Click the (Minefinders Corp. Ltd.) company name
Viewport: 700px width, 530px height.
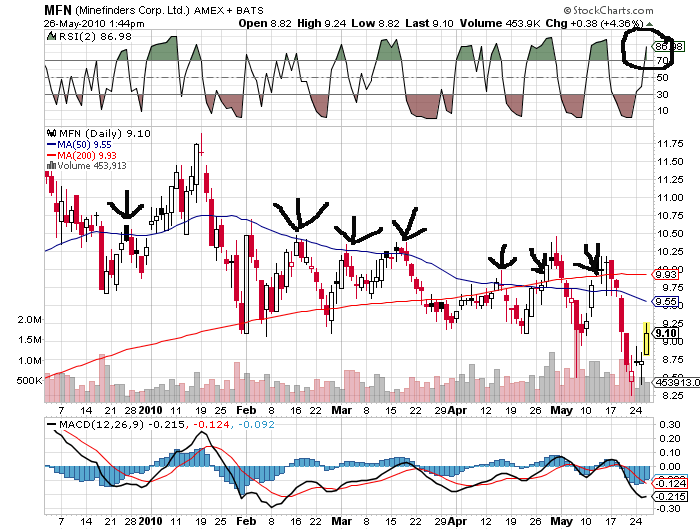(x=133, y=10)
